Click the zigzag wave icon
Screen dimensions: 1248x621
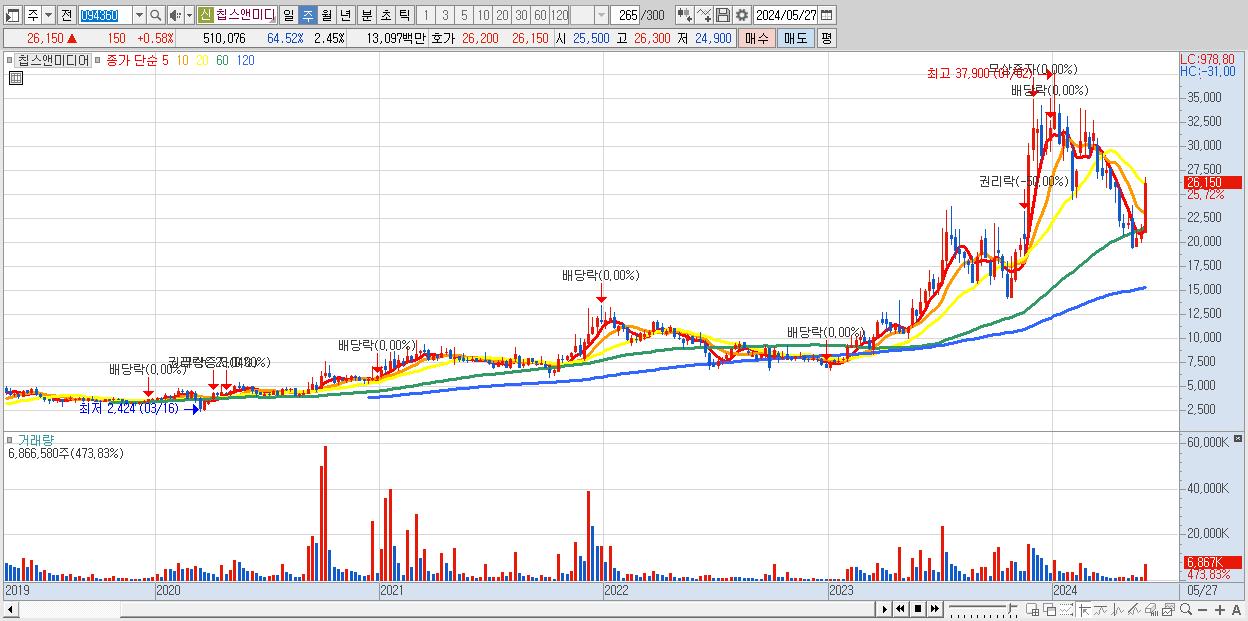tap(1118, 610)
